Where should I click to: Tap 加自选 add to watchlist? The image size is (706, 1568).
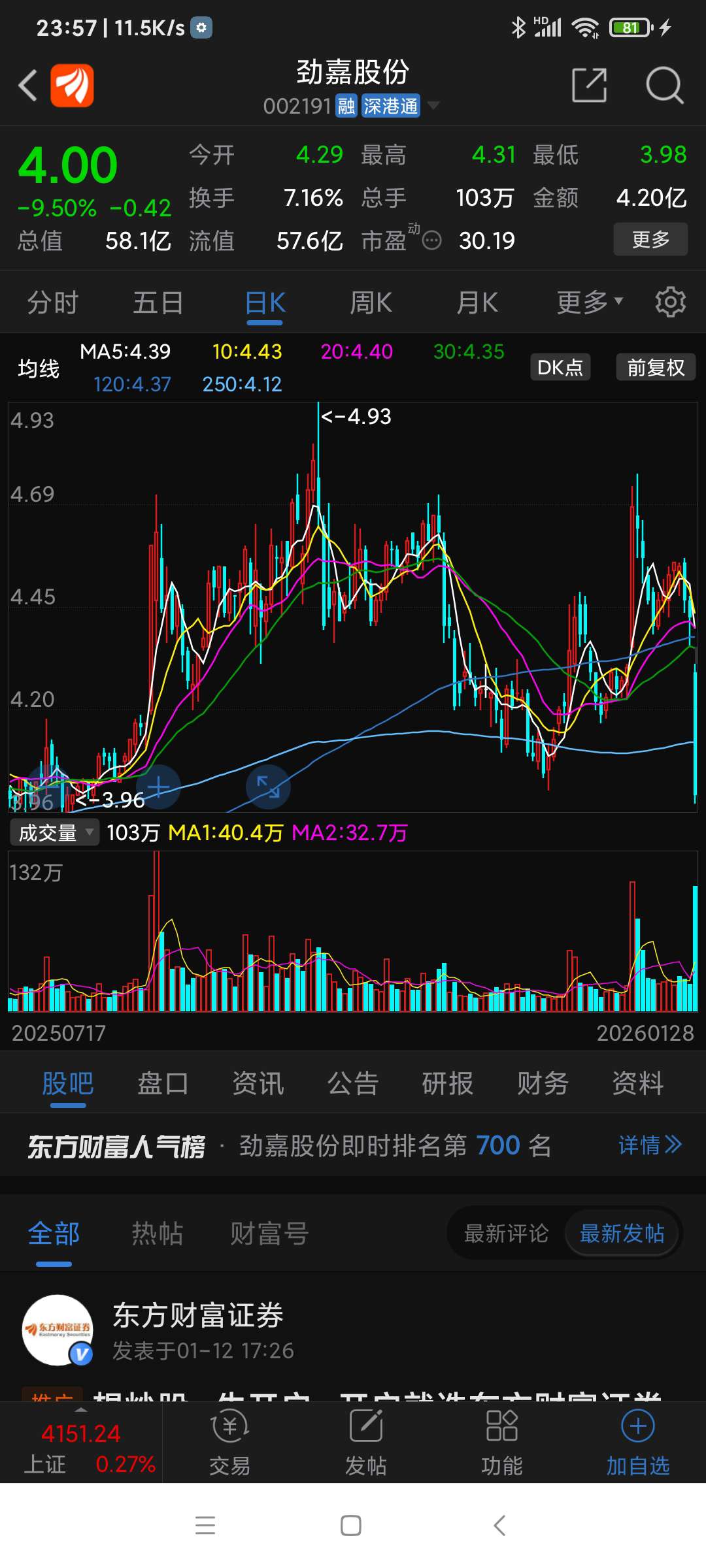[638, 1443]
